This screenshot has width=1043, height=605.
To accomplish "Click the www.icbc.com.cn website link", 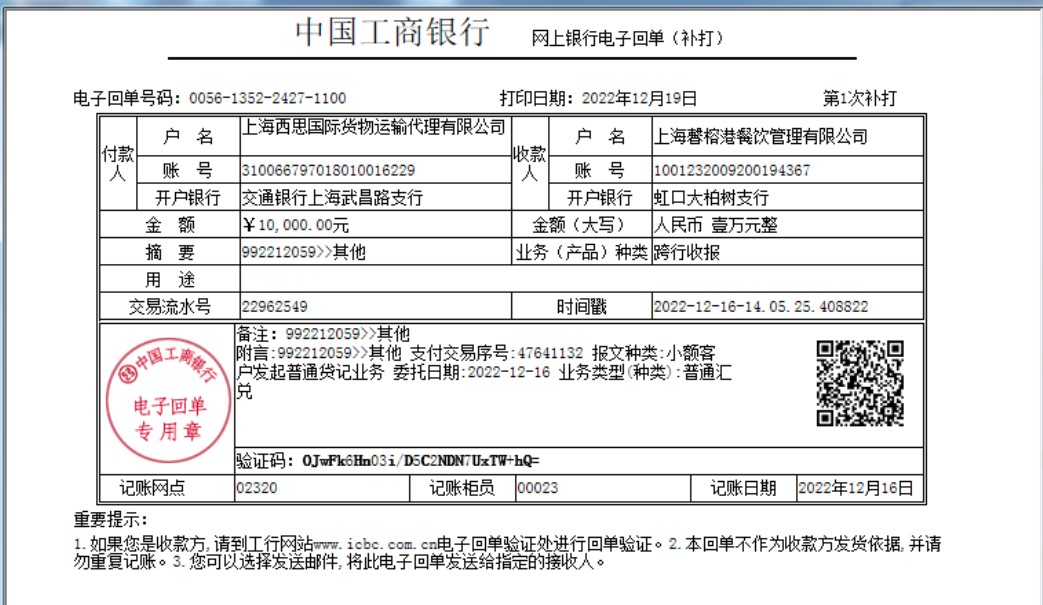I will tap(375, 545).
